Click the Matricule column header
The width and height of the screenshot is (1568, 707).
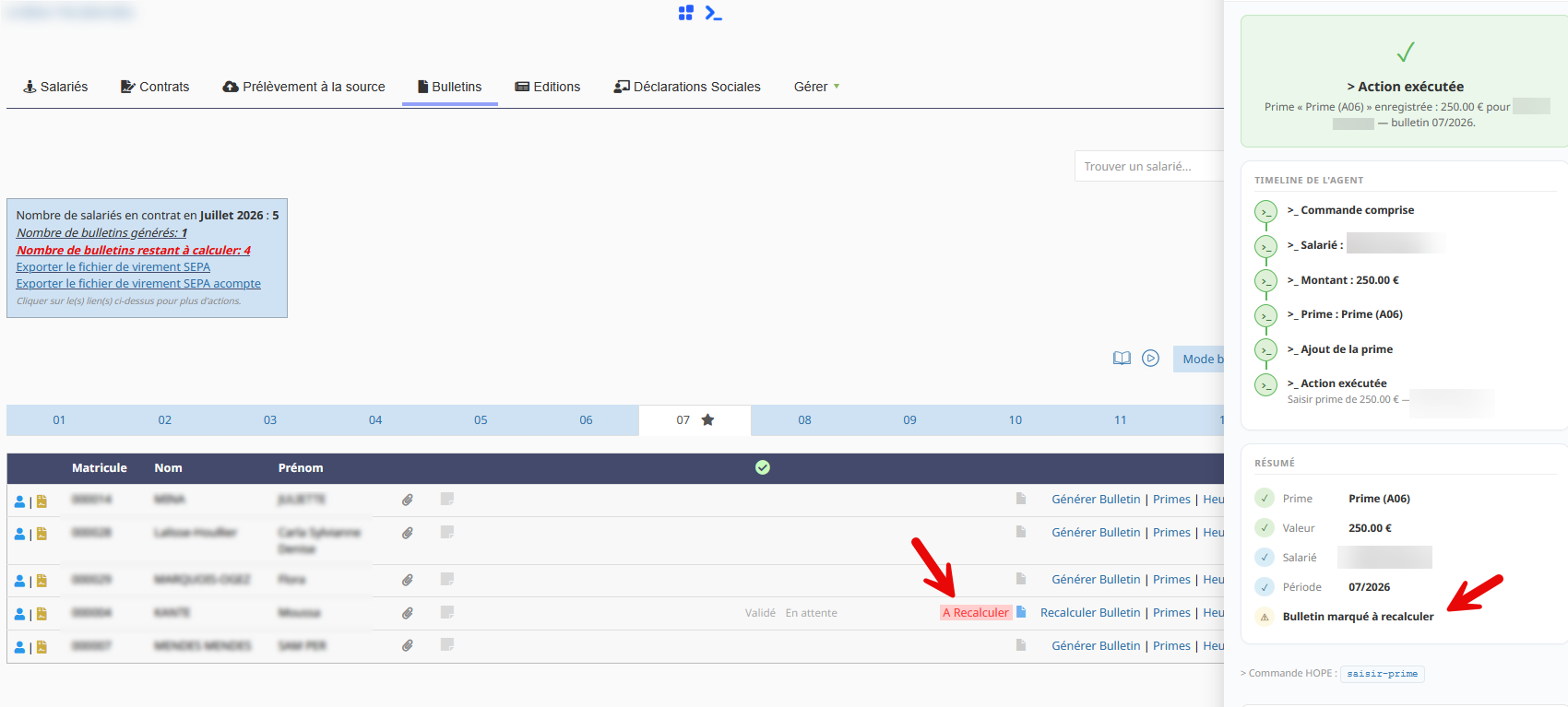(100, 467)
